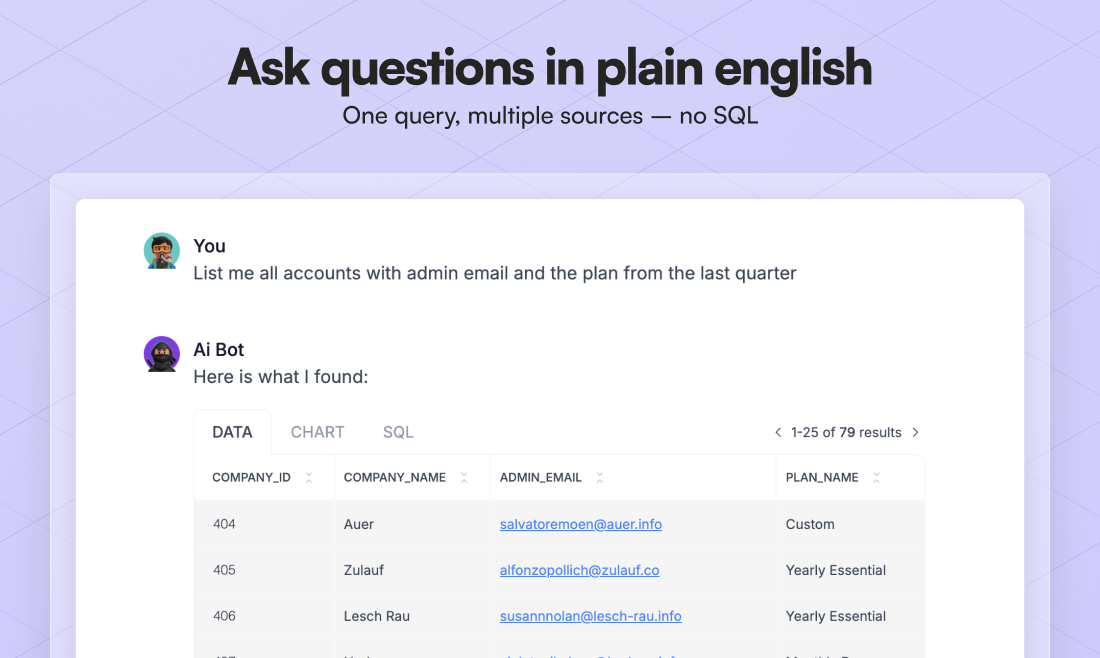Screen dimensions: 1100x658
Task: Go to next results page arrow
Action: (x=915, y=433)
